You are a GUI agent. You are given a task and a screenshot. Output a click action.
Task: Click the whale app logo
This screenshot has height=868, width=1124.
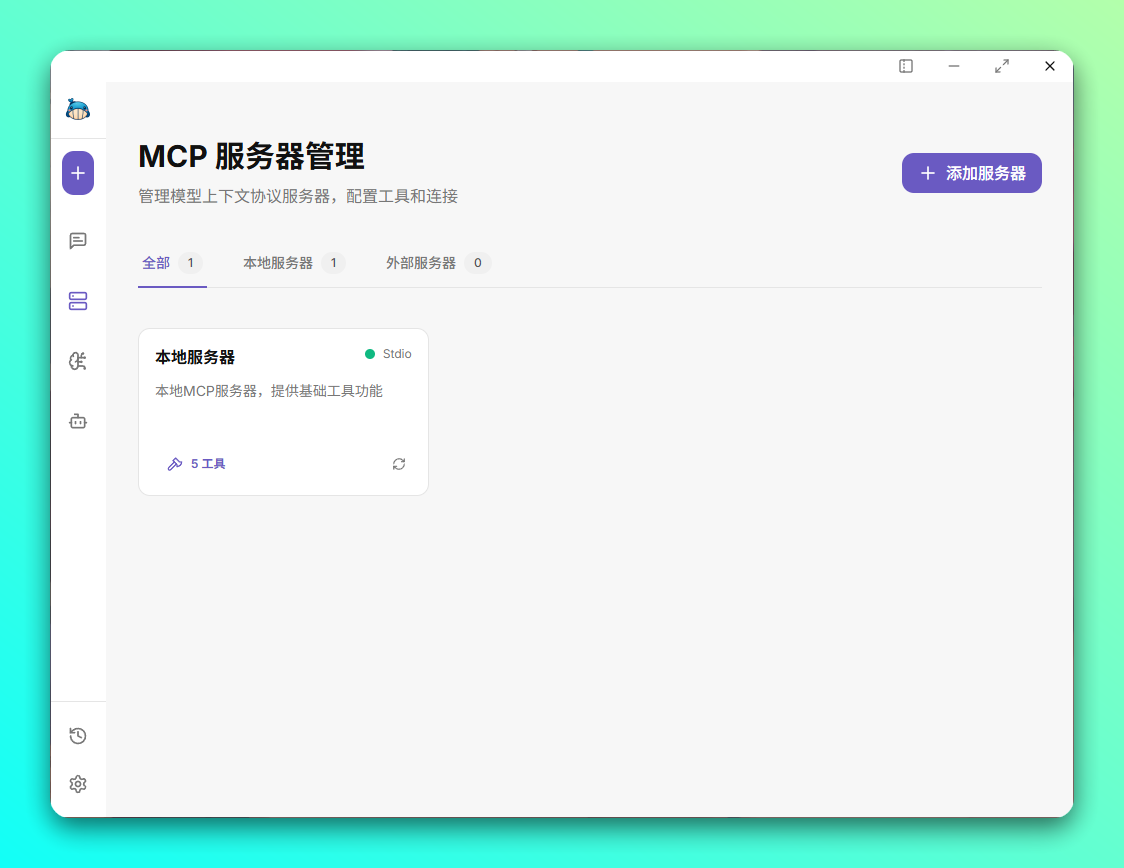coord(77,110)
